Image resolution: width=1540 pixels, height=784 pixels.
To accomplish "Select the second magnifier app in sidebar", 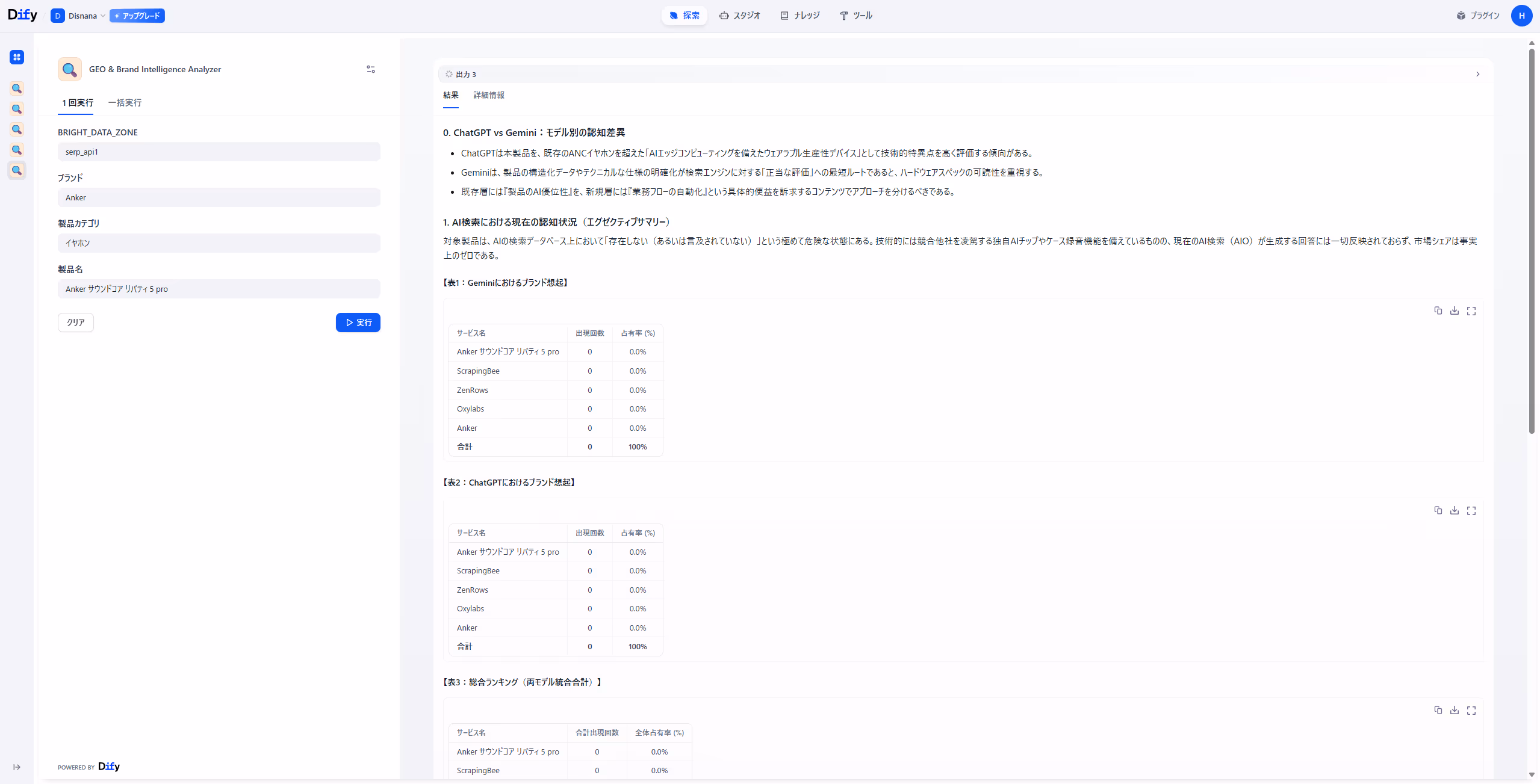I will click(x=17, y=109).
